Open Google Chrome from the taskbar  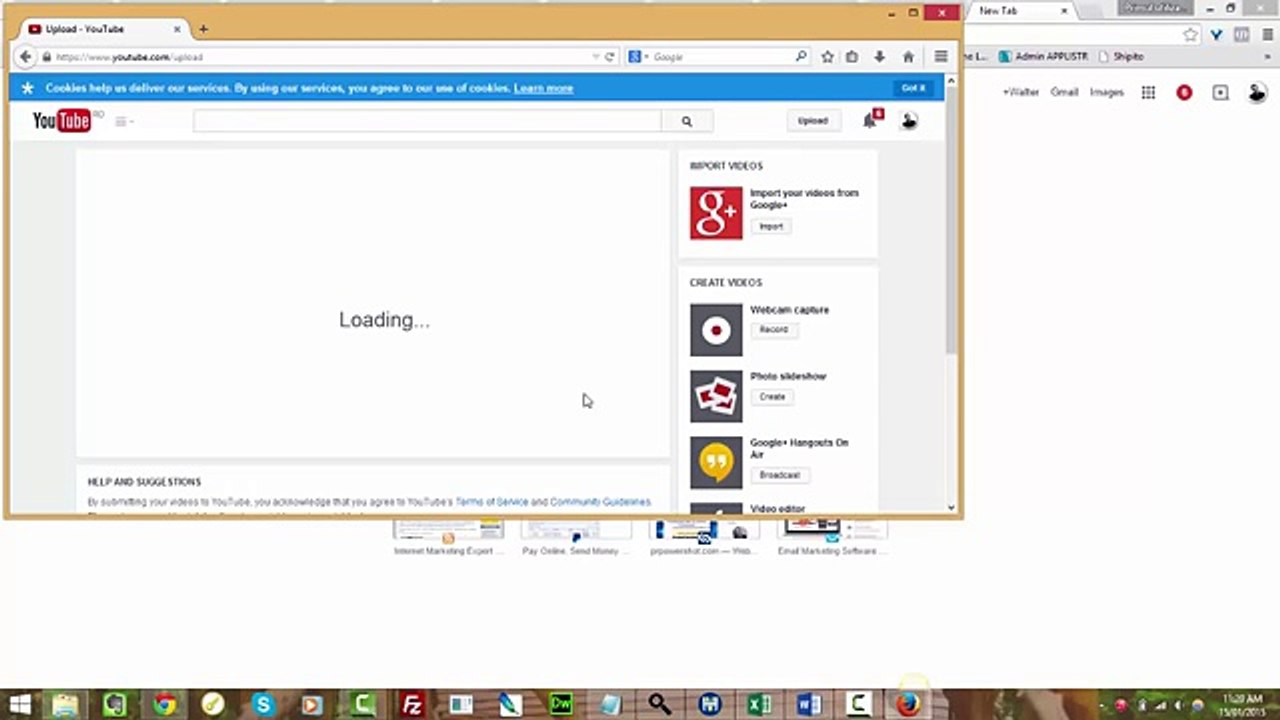click(164, 705)
